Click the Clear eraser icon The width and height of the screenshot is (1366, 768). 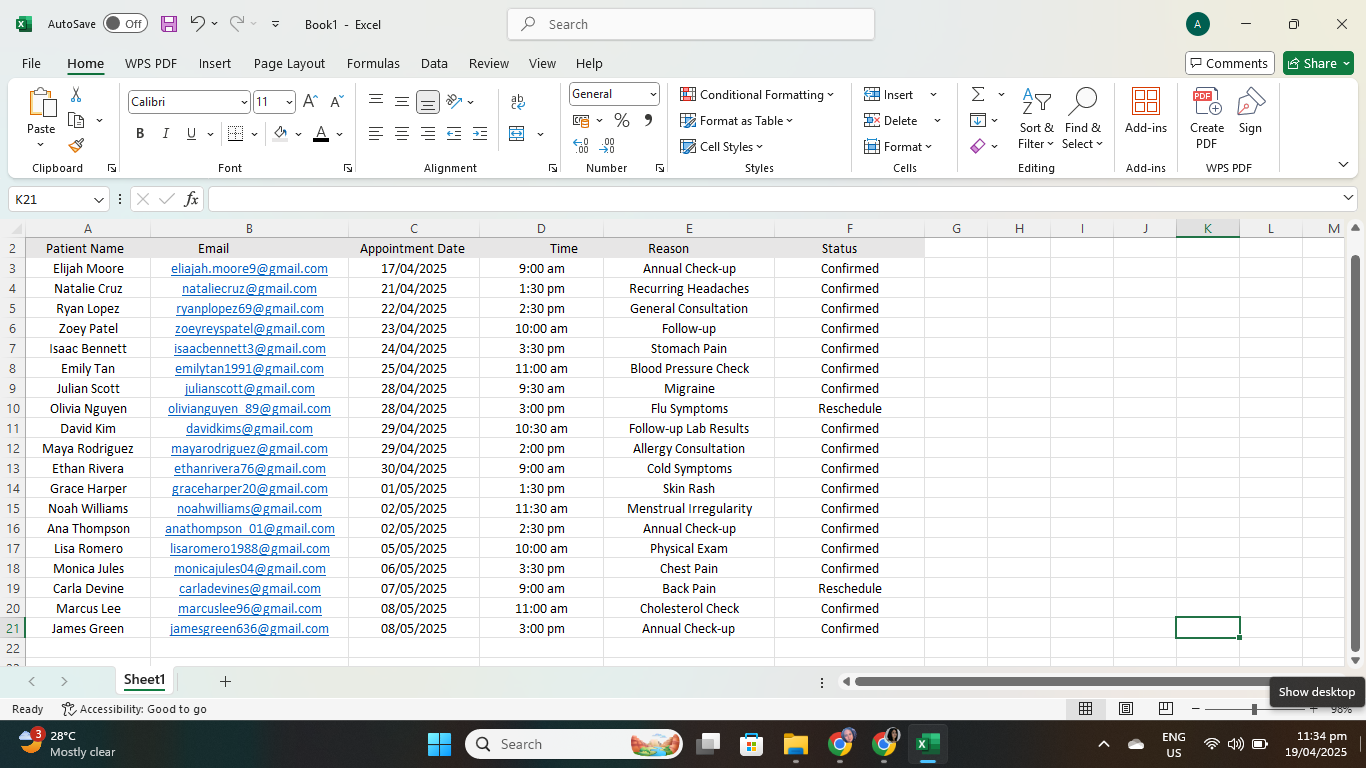click(978, 146)
